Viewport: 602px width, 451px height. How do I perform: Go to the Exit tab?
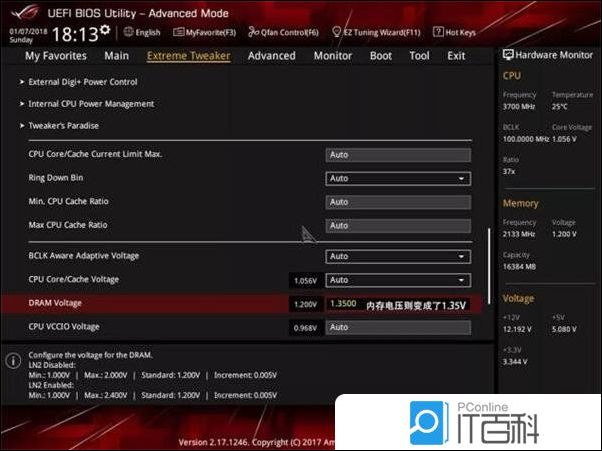coord(456,56)
